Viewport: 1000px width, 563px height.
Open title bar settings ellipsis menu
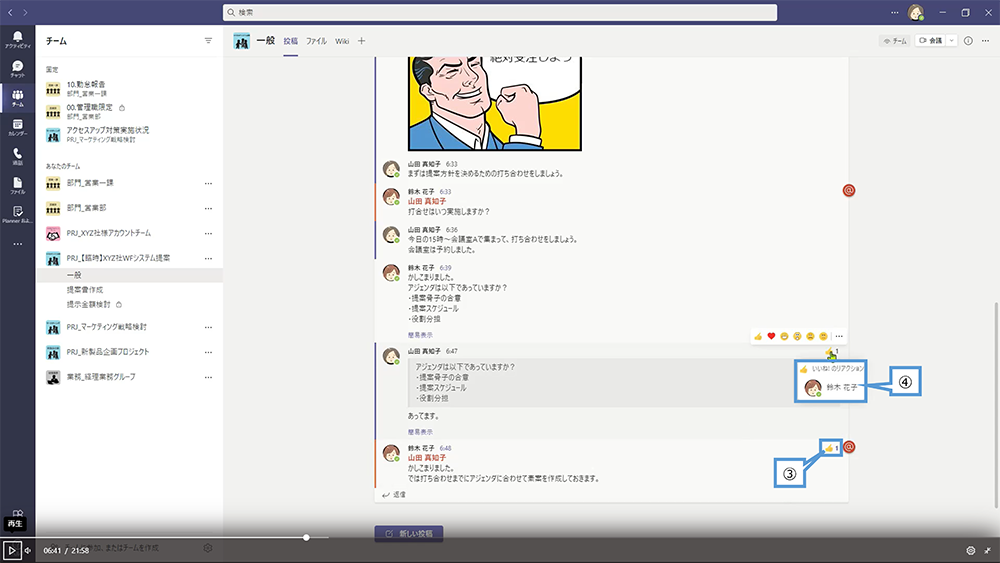pos(895,12)
